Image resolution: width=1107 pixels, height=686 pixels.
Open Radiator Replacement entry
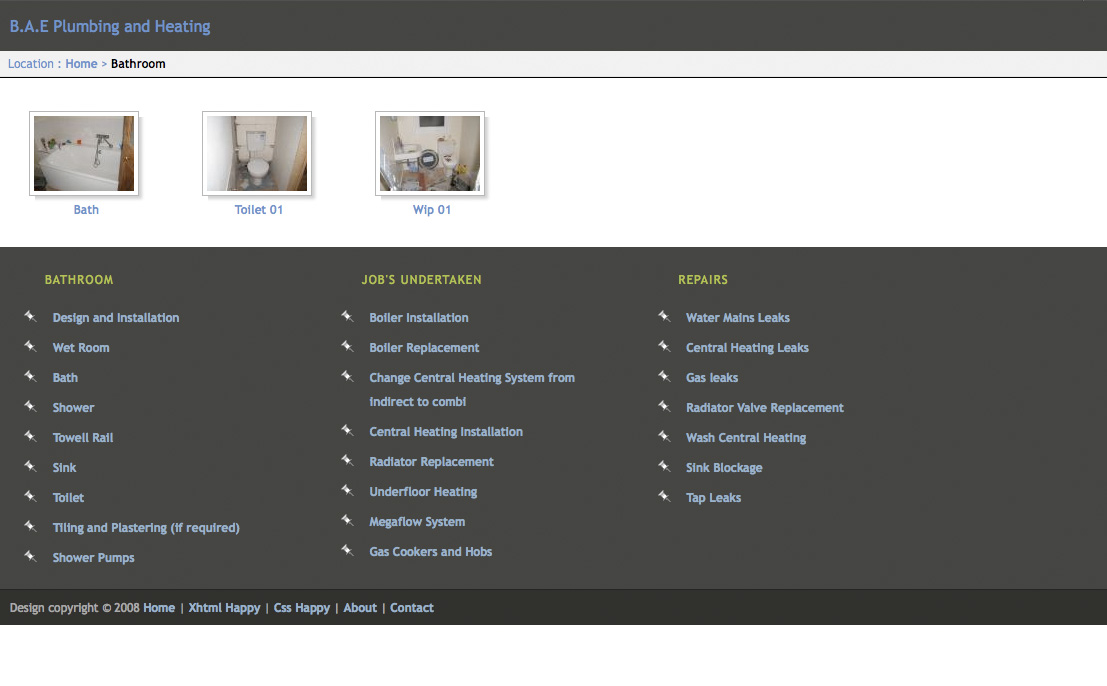[x=431, y=462]
